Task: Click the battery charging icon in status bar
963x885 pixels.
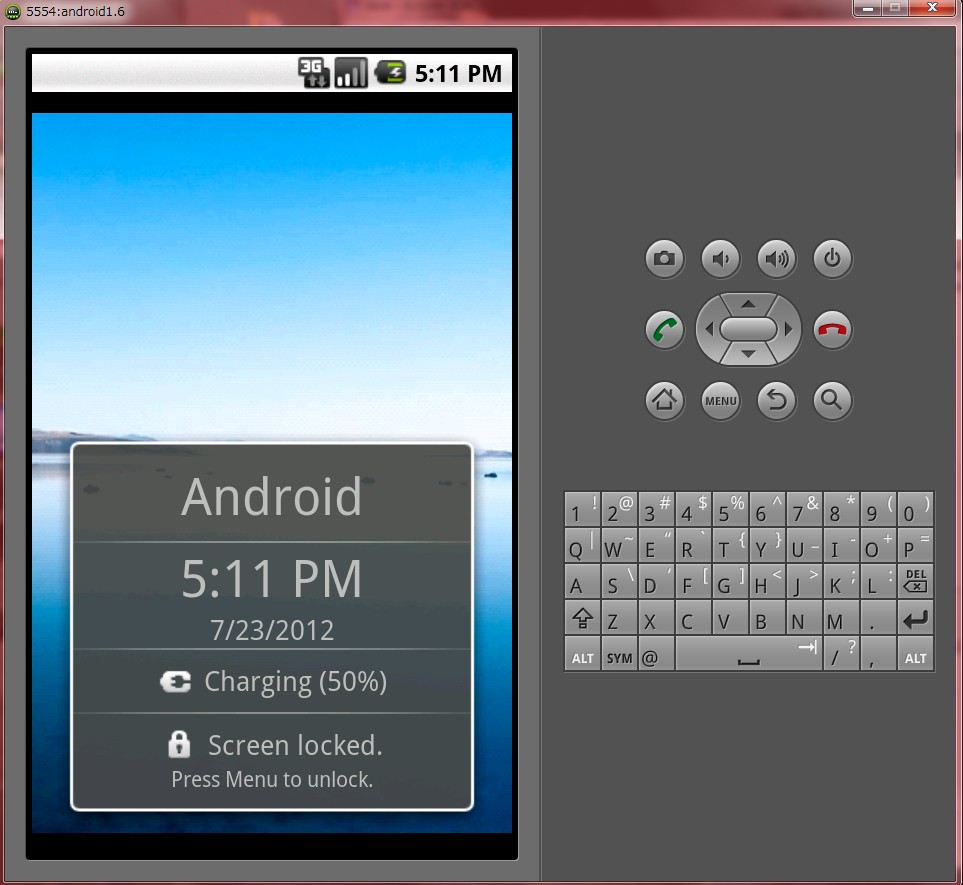Action: click(391, 72)
